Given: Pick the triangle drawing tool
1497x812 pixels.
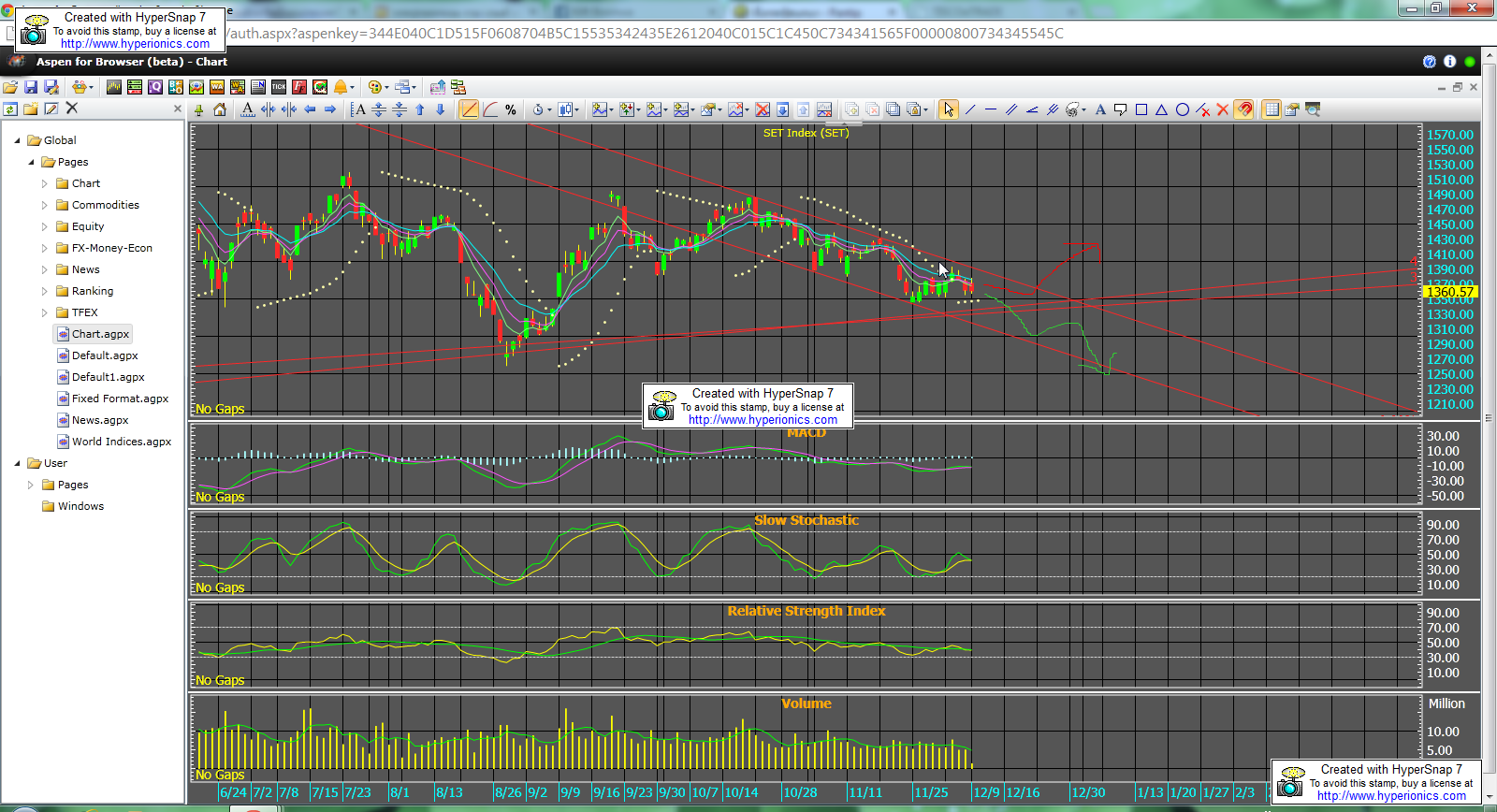Looking at the screenshot, I should 1161,110.
